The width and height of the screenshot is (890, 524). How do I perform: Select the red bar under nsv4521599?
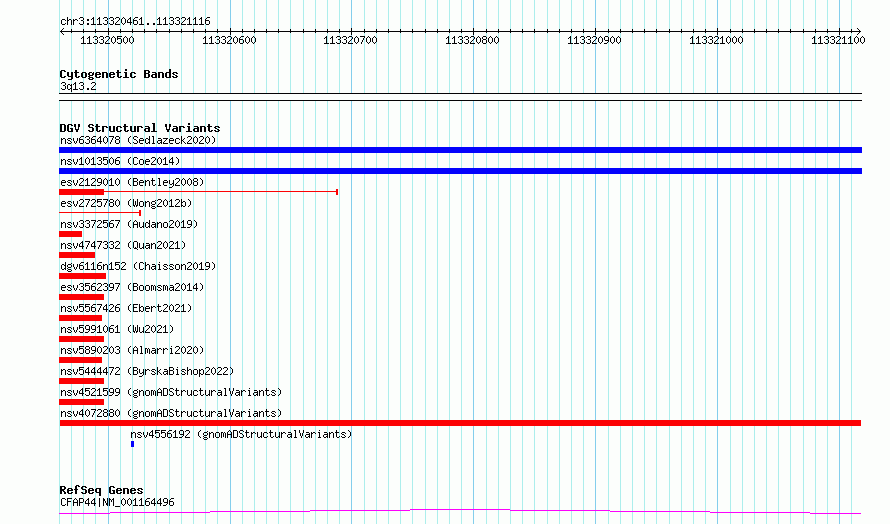[81, 402]
